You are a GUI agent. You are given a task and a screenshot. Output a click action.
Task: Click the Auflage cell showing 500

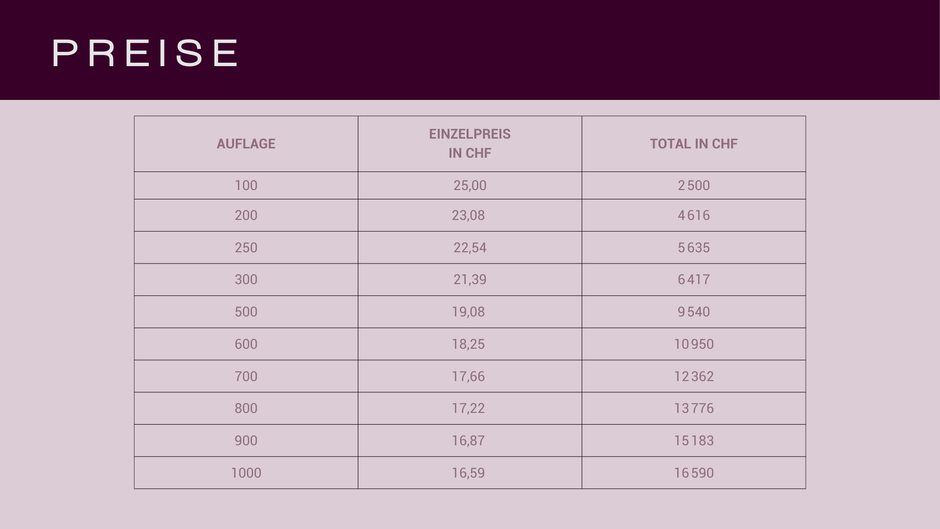pos(246,312)
